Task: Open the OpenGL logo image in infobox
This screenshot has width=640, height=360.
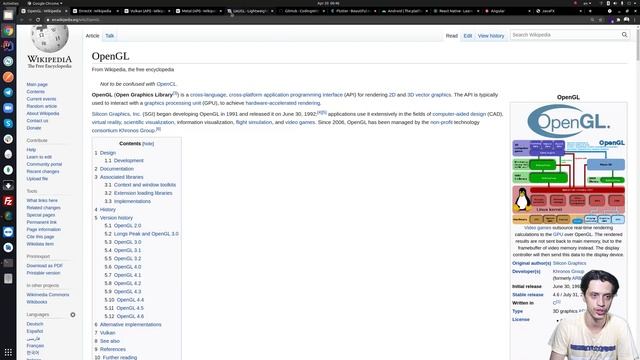Action: click(x=568, y=121)
